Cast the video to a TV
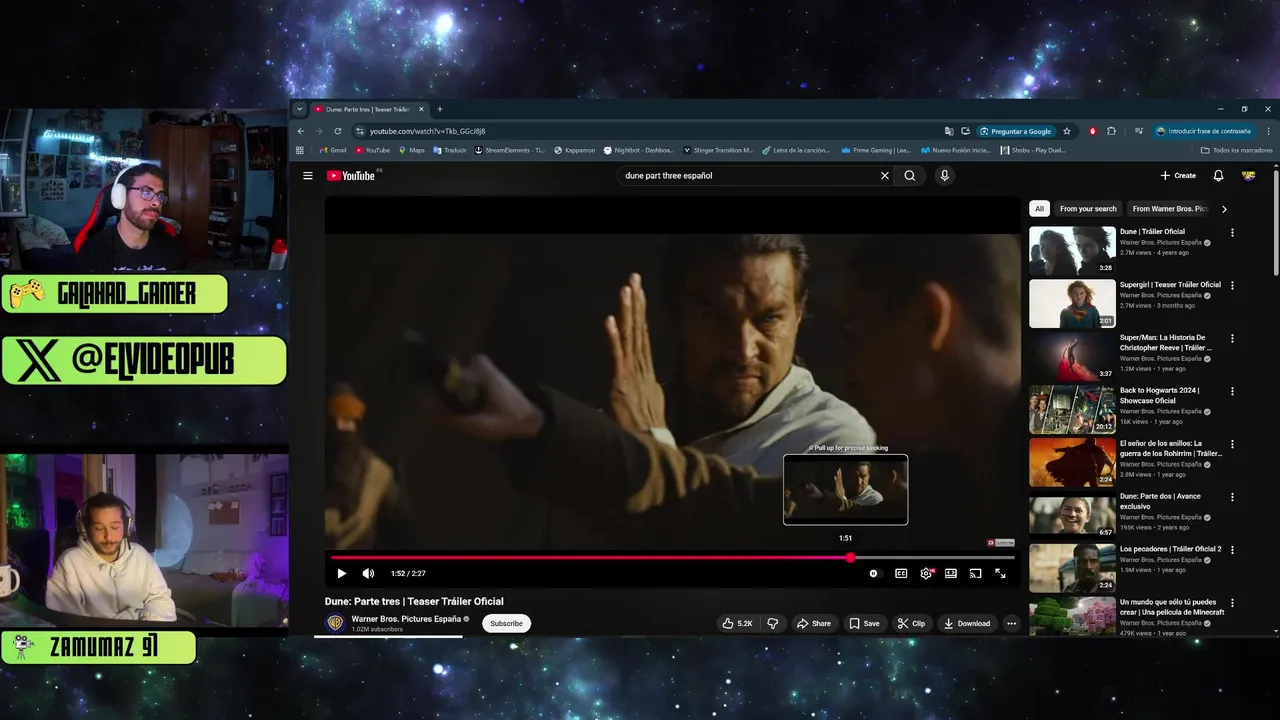1280x720 pixels. (976, 574)
